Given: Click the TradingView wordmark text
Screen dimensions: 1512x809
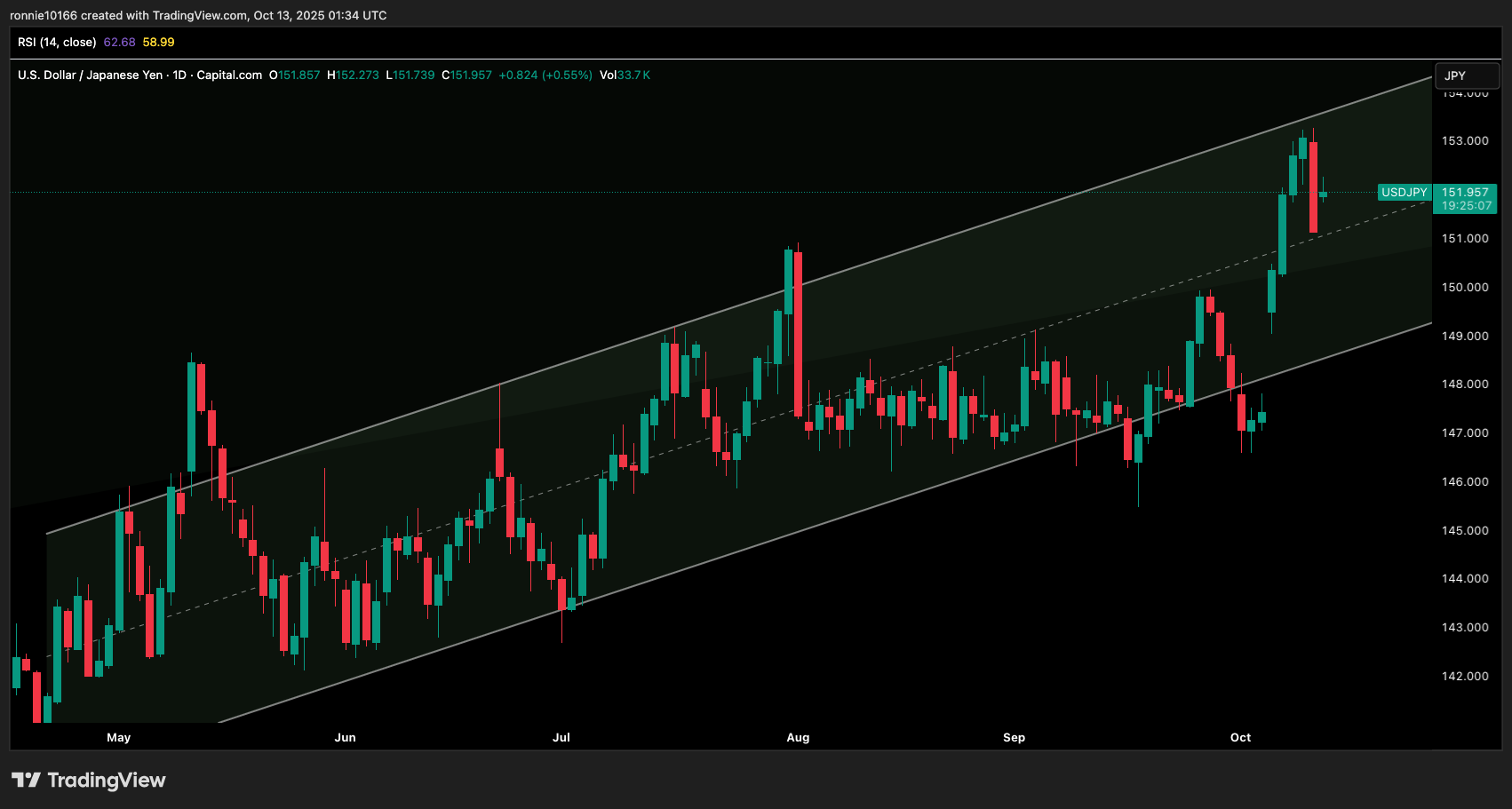Looking at the screenshot, I should click(x=107, y=780).
